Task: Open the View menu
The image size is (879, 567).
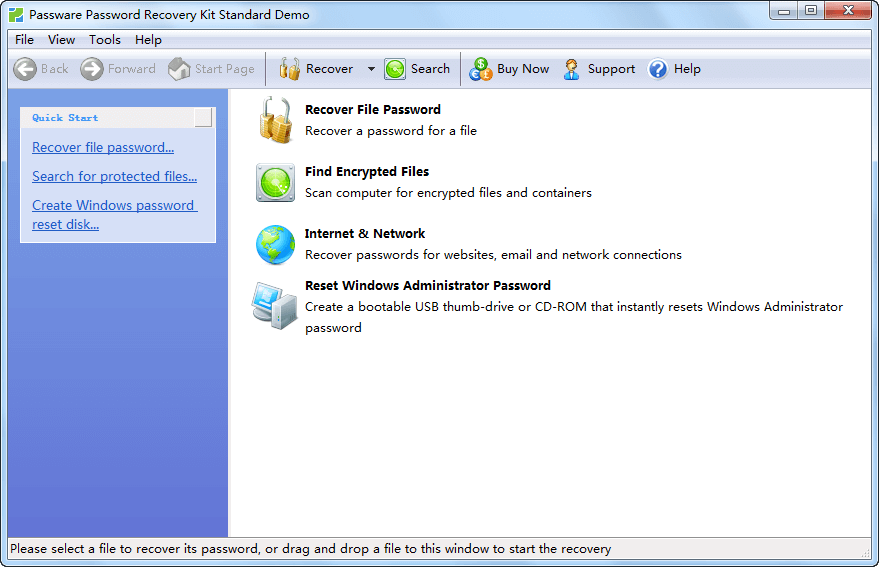Action: click(61, 40)
